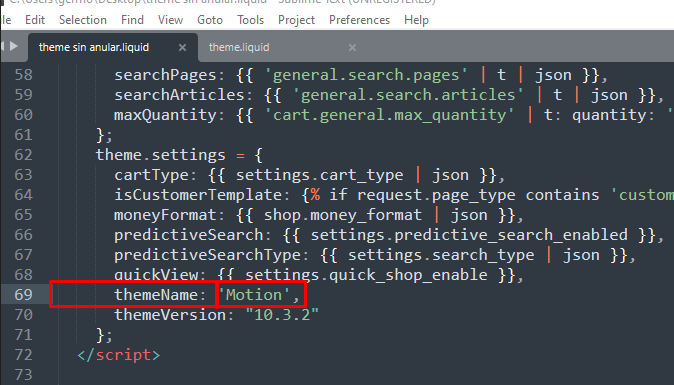
Task: Click the moneyFormat key text
Action: [x=165, y=215]
